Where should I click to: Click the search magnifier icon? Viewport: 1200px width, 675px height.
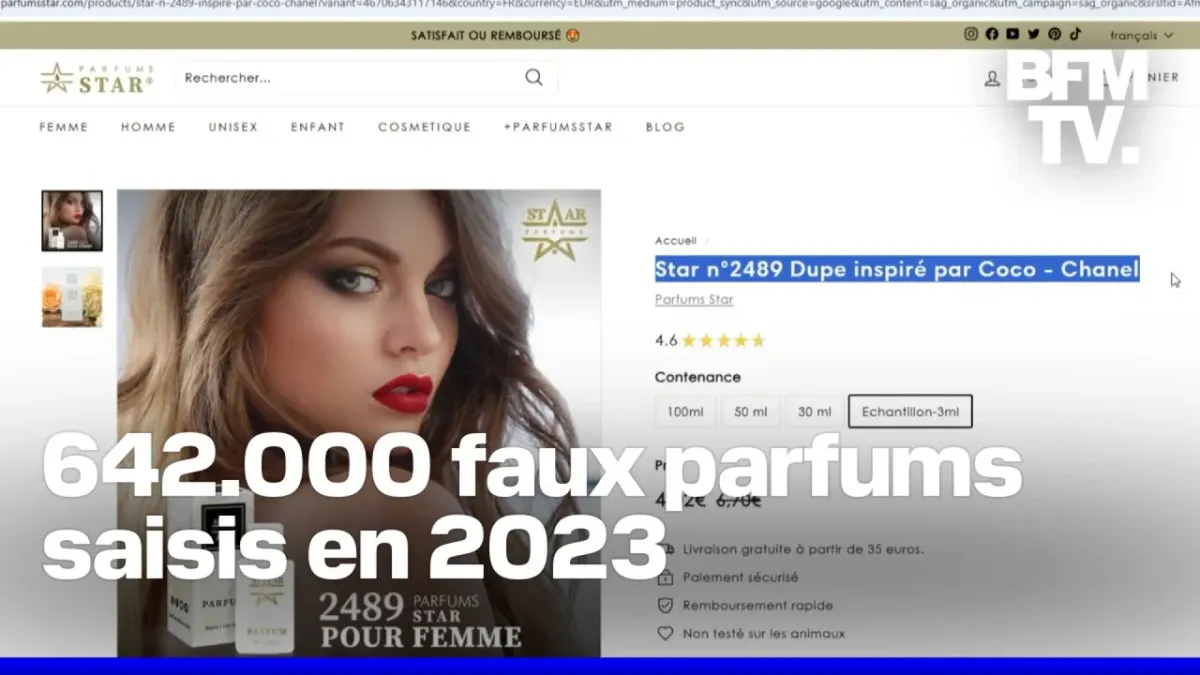pos(534,77)
